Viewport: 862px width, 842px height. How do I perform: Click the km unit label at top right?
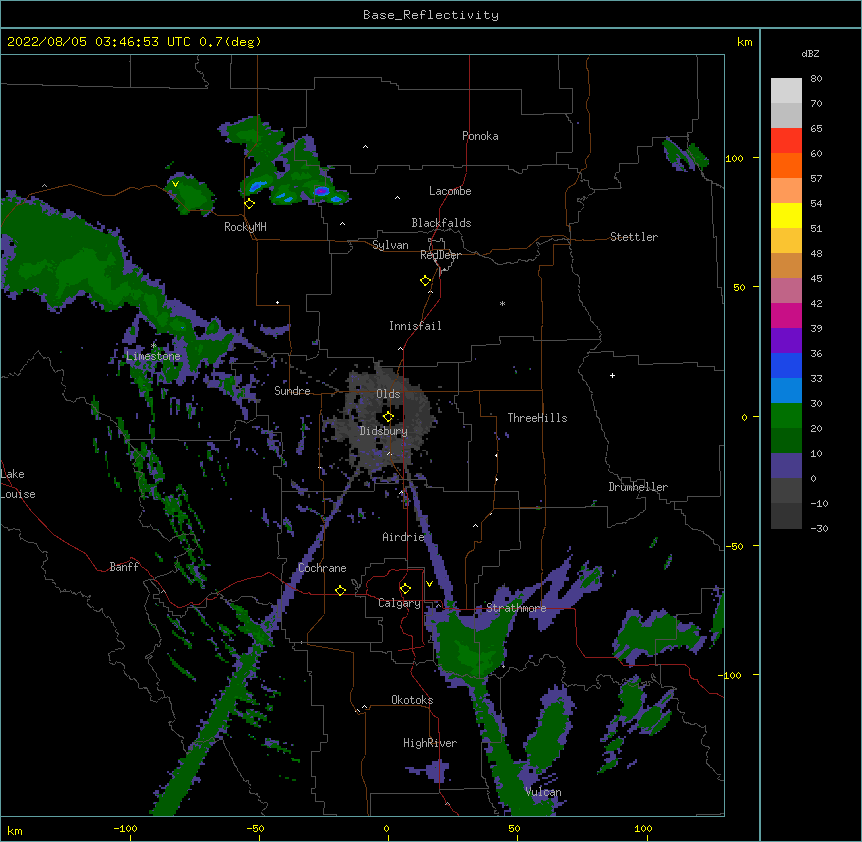pyautogui.click(x=744, y=42)
